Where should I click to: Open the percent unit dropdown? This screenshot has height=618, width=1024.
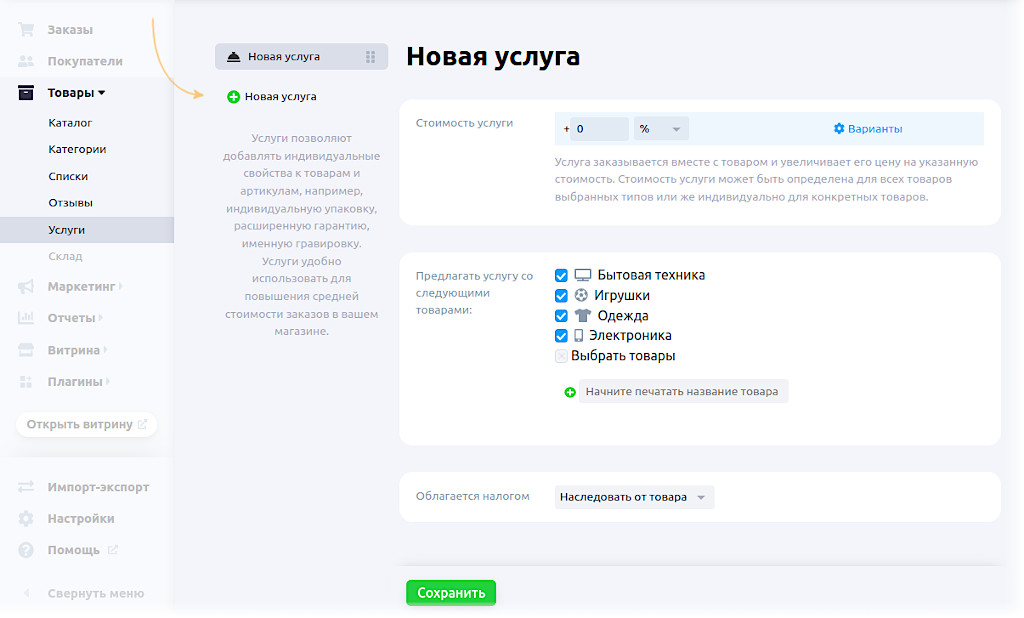[x=661, y=129]
